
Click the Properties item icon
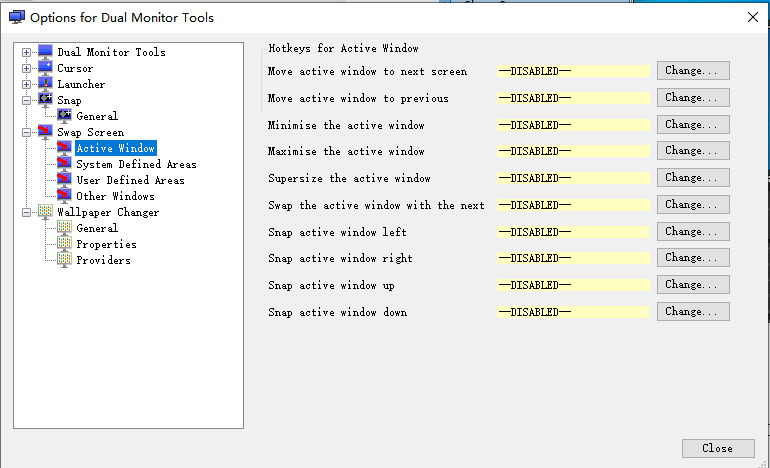(64, 244)
